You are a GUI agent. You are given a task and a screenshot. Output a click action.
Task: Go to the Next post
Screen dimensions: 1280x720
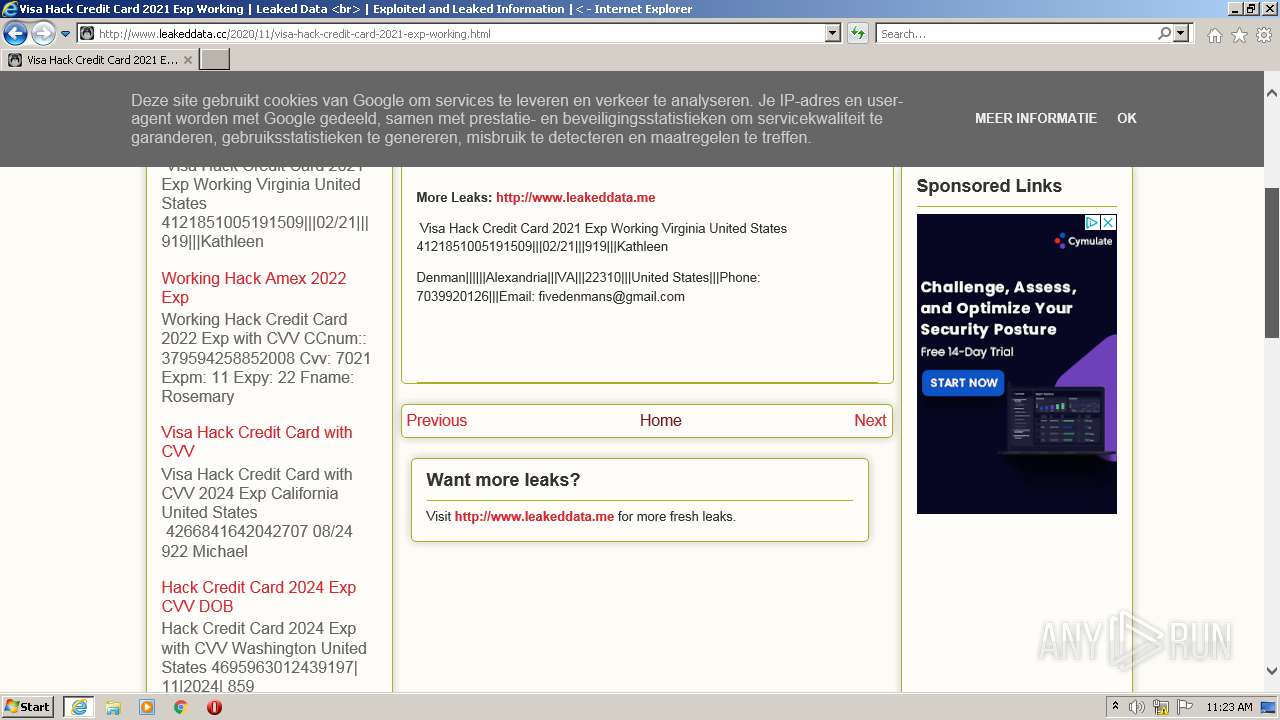click(870, 421)
